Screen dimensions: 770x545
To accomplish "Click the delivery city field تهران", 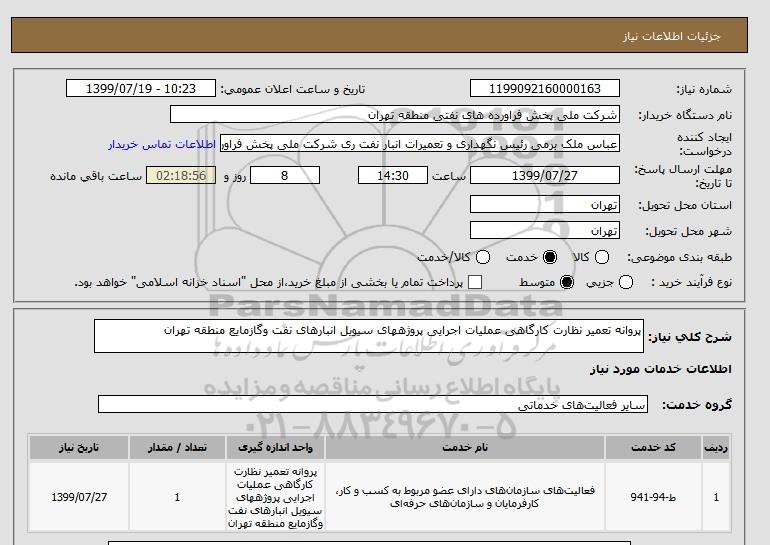I will click(545, 230).
